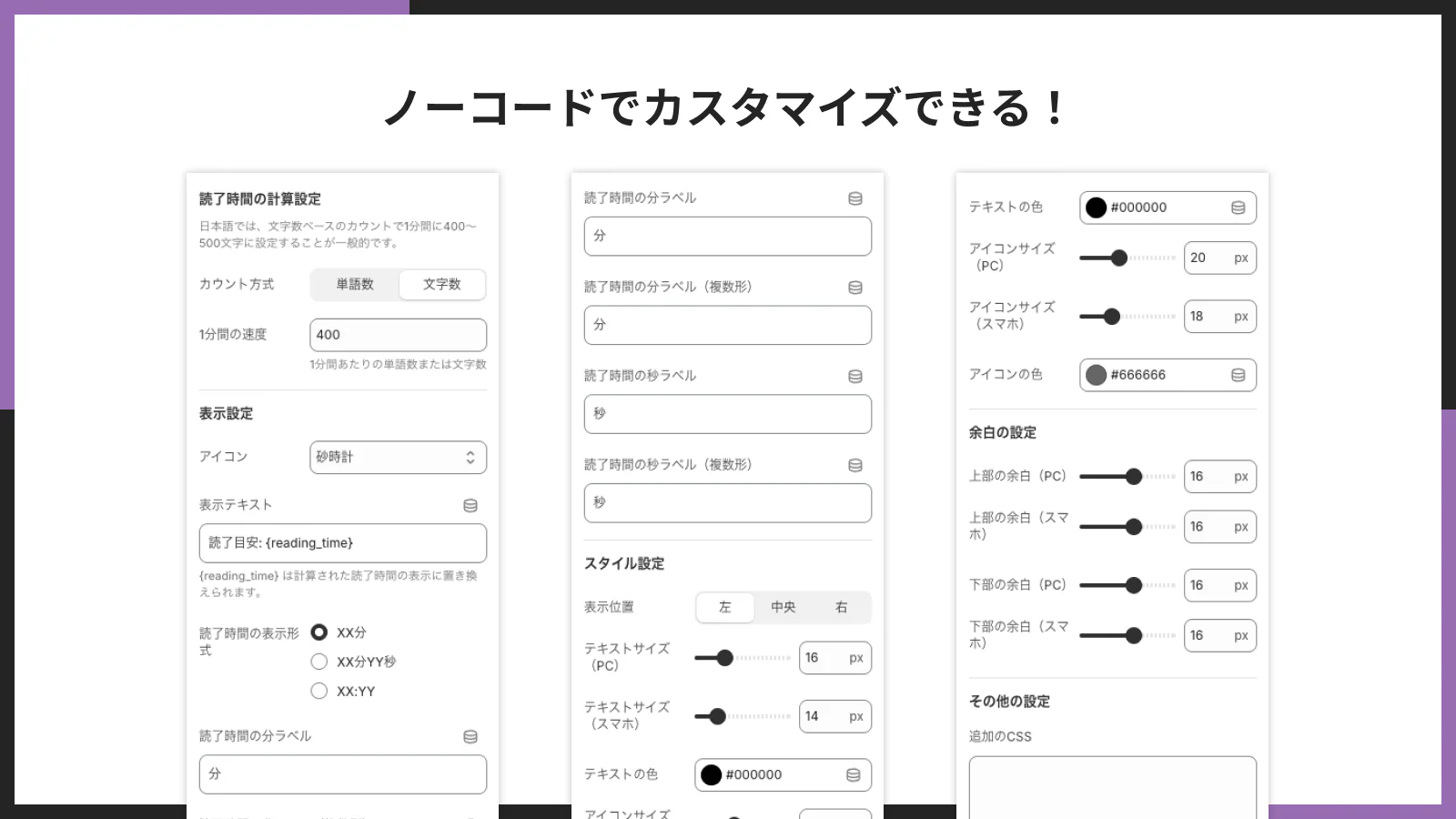Image resolution: width=1456 pixels, height=819 pixels.
Task: Click the database icon beside アイコンサイズ at bottom
Action: [852, 813]
